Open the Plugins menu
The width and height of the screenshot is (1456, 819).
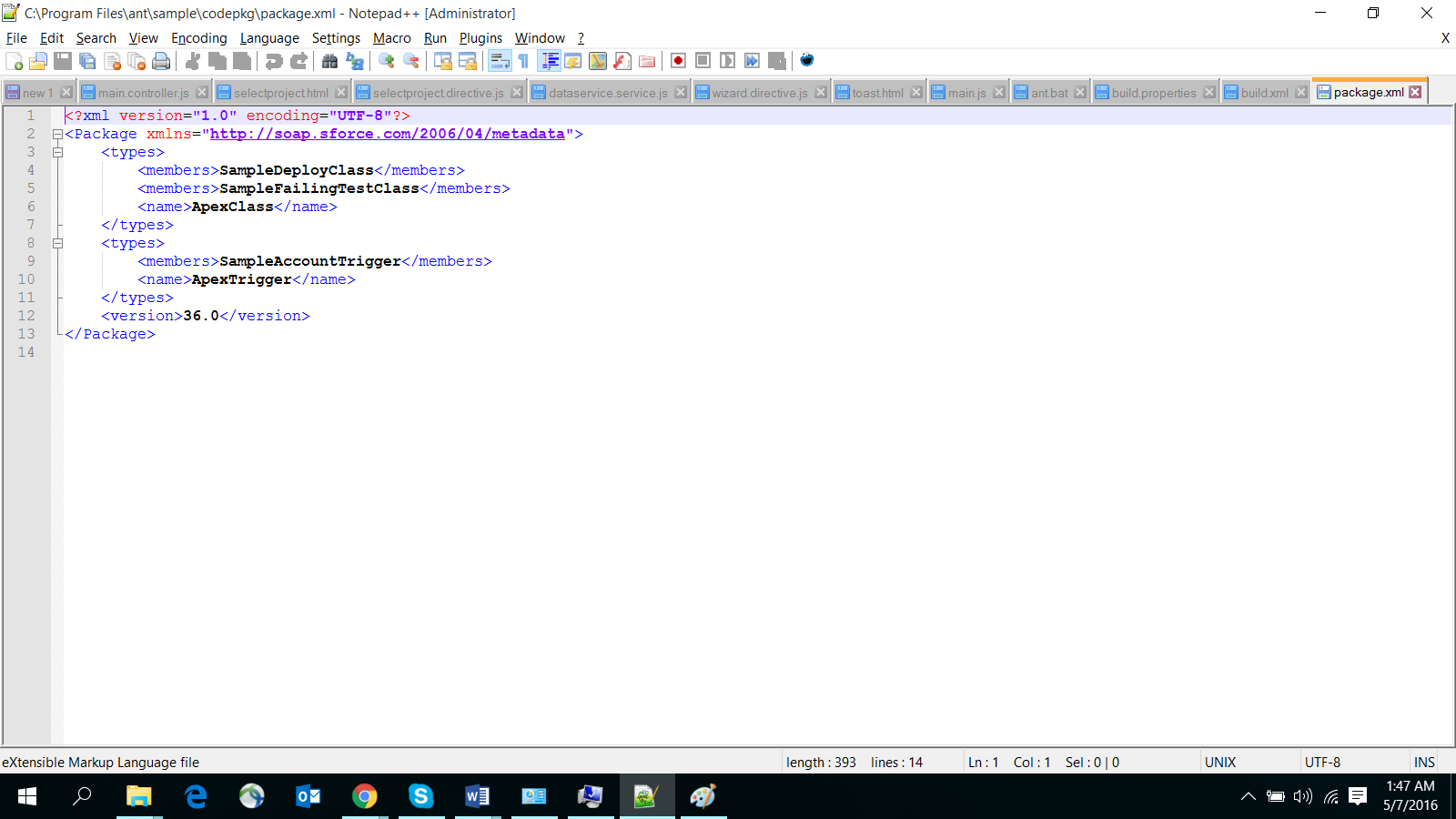point(480,38)
